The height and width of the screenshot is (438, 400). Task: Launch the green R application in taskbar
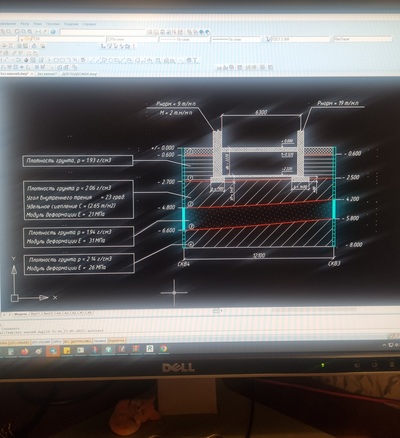(x=150, y=349)
